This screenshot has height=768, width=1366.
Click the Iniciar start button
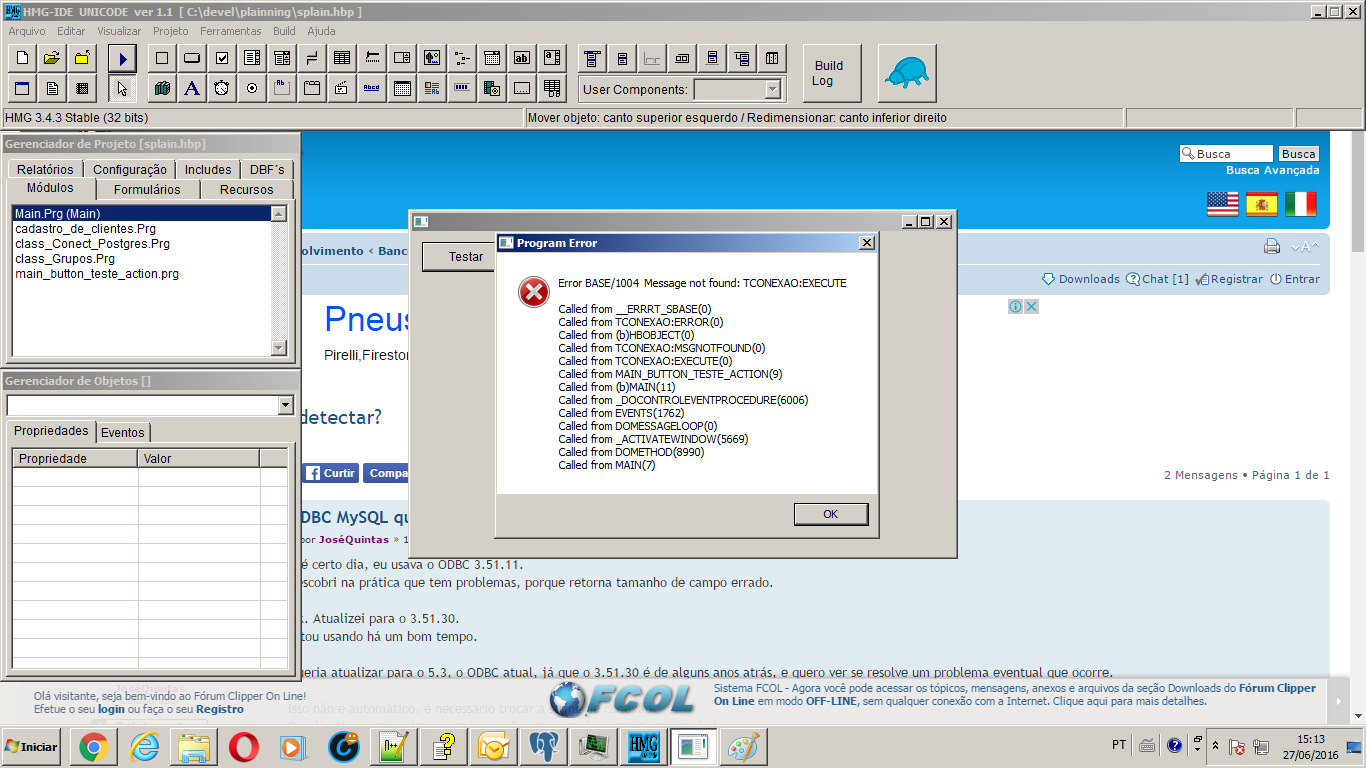pyautogui.click(x=32, y=747)
